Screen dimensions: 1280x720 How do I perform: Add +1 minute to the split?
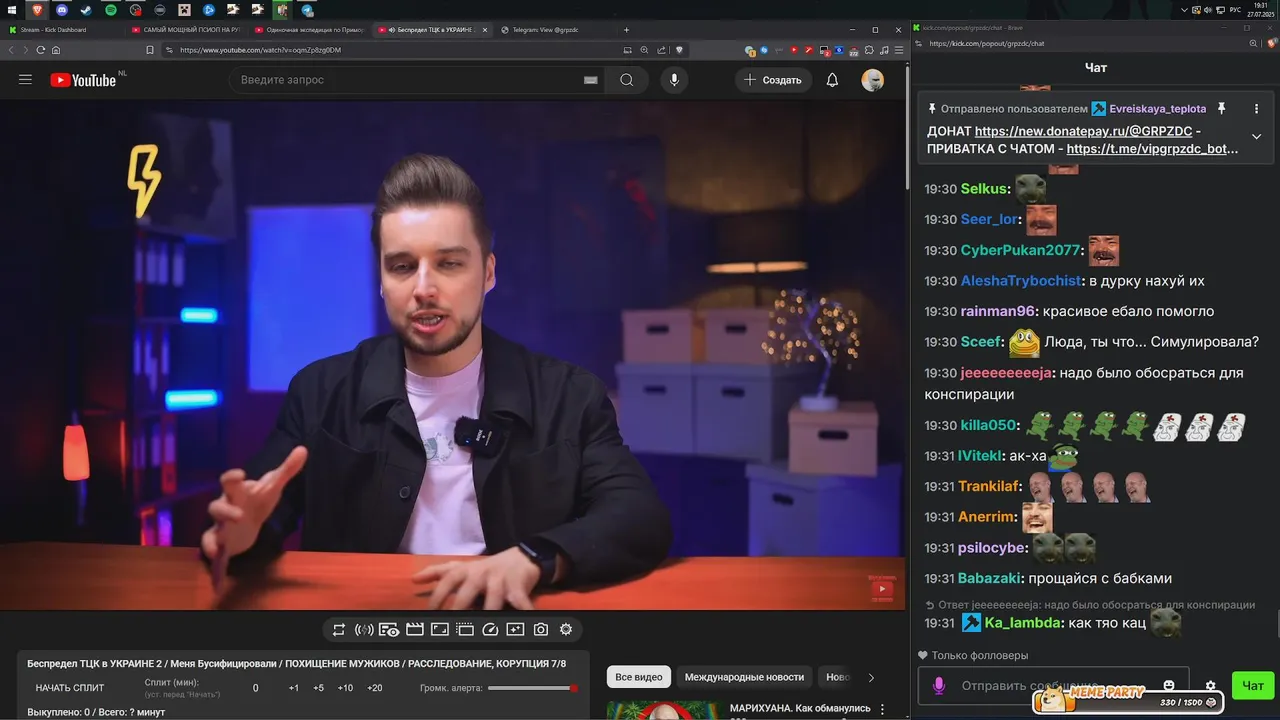tap(293, 688)
